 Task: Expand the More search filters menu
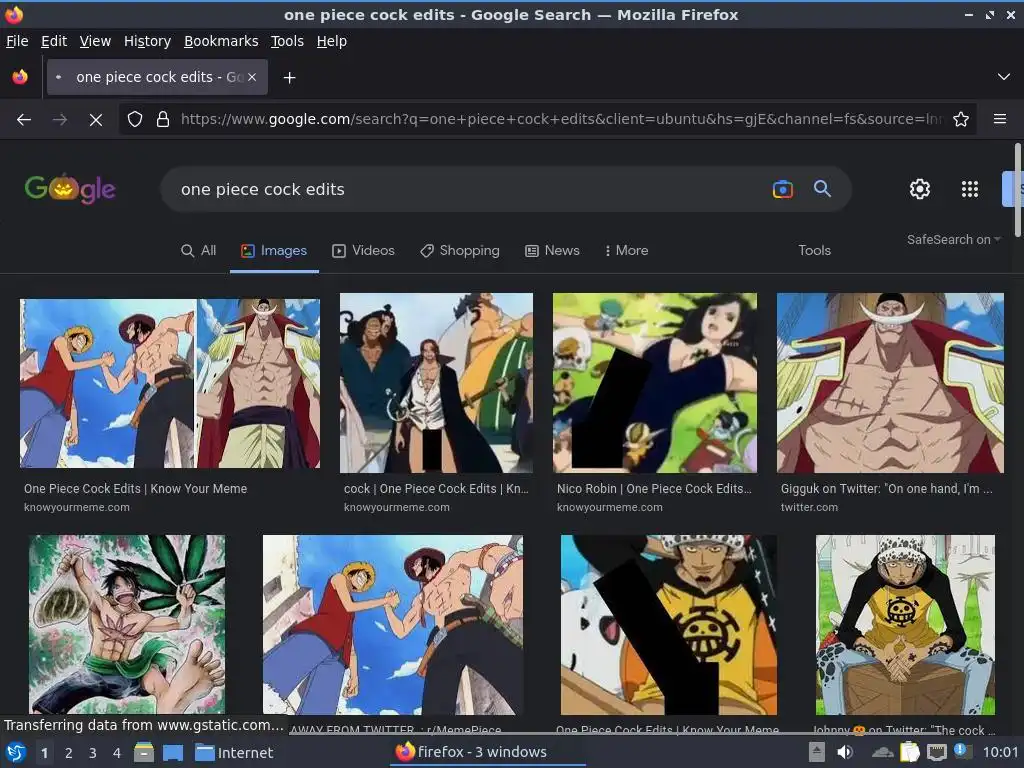(x=626, y=251)
